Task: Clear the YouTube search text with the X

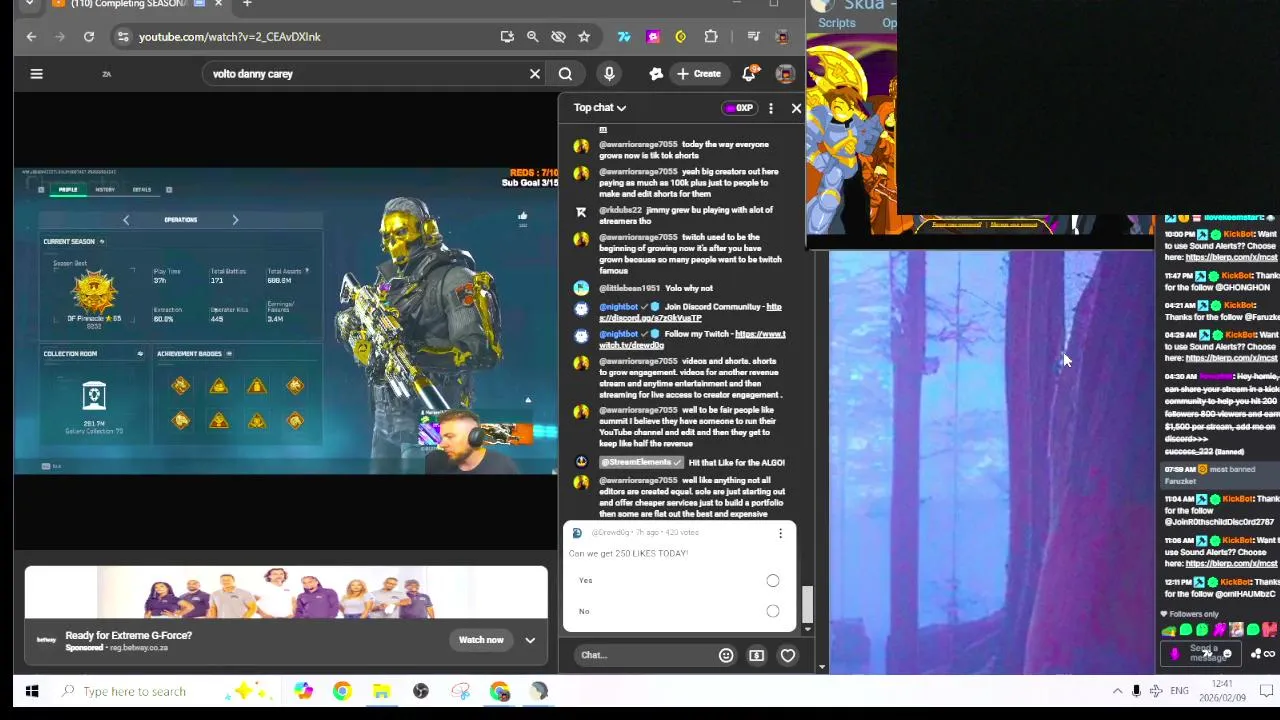Action: [535, 73]
